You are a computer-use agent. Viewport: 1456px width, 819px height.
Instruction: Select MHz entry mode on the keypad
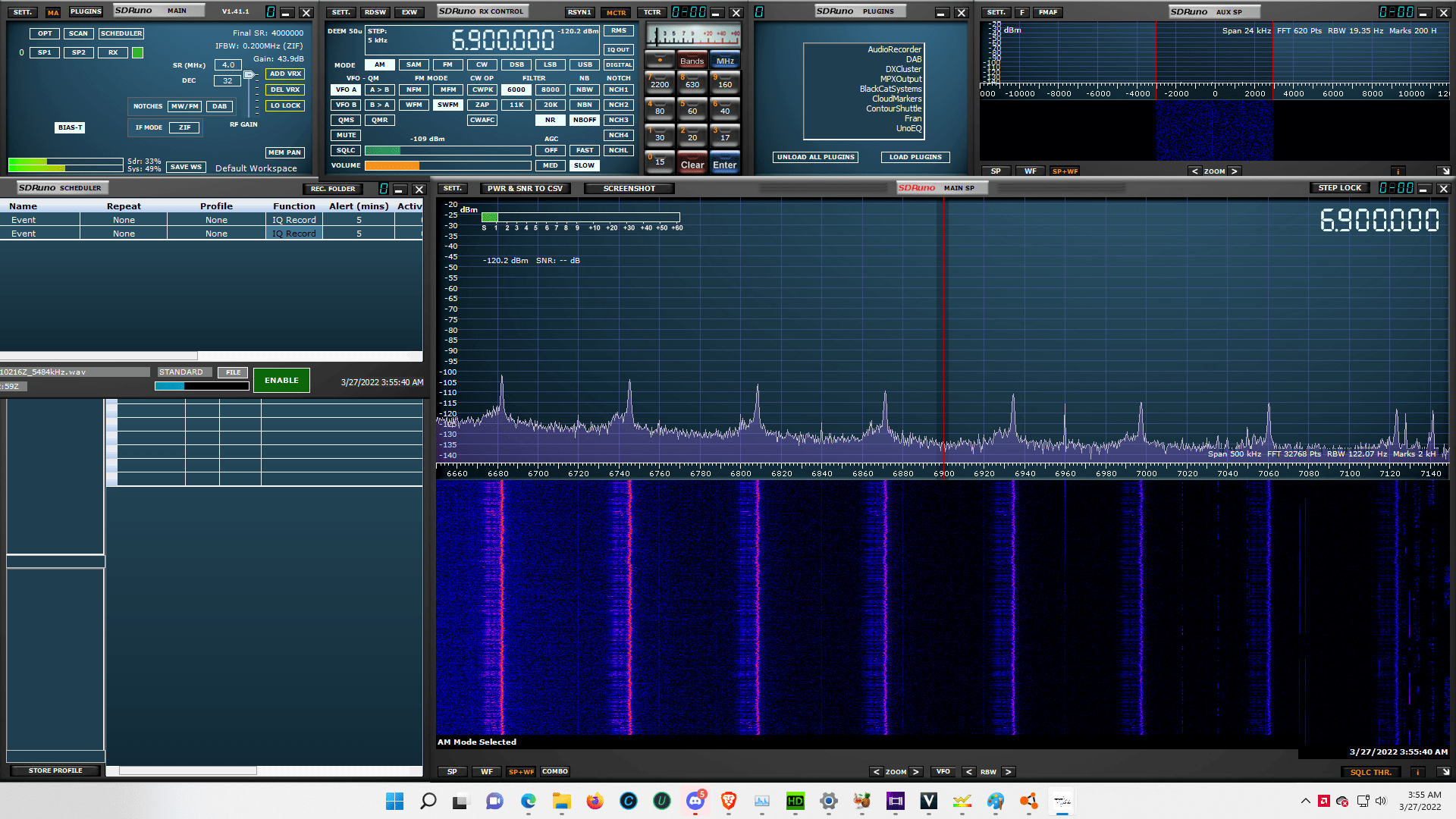coord(725,60)
